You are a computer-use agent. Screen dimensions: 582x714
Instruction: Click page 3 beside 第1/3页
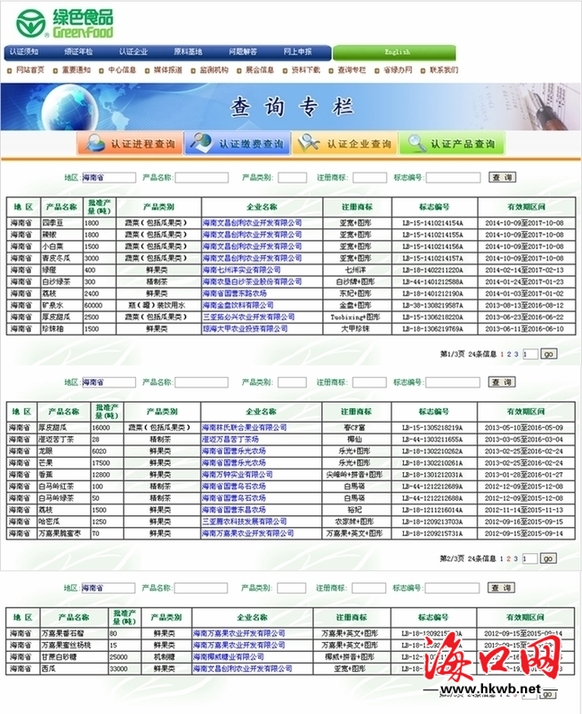516,354
